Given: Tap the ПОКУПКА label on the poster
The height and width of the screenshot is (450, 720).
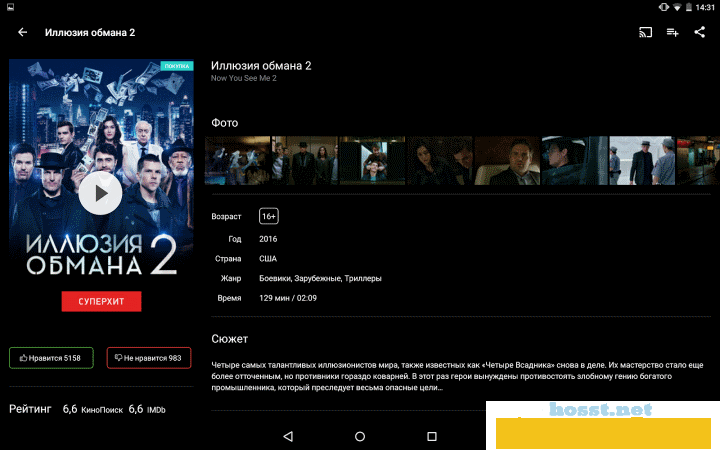Looking at the screenshot, I should [177, 66].
